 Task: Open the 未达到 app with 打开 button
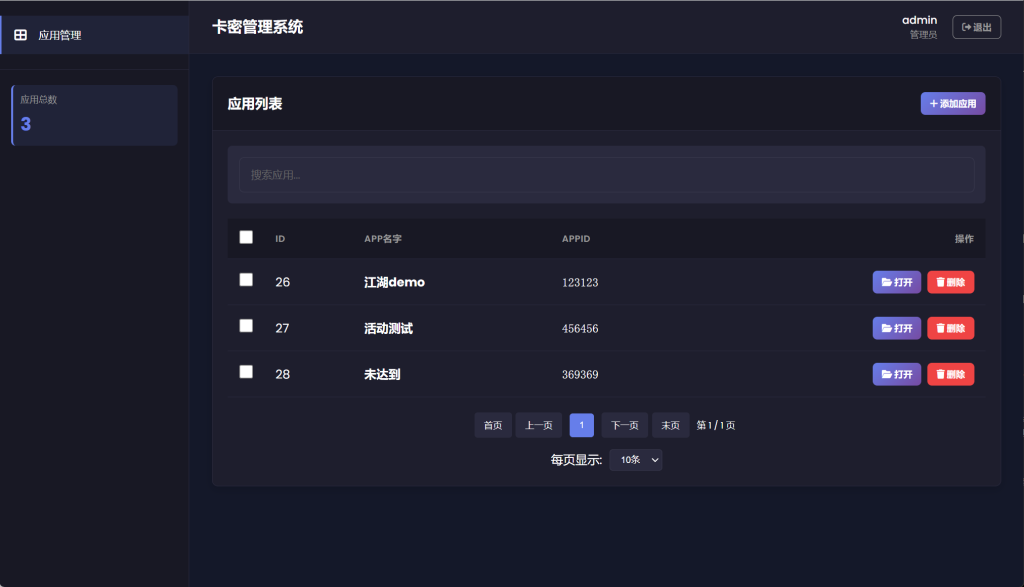coord(896,374)
